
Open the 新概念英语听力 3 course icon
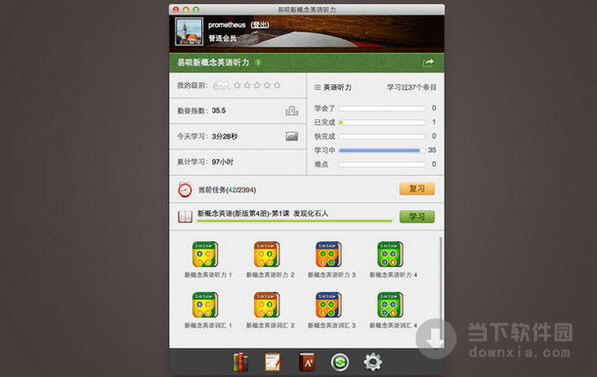click(328, 254)
